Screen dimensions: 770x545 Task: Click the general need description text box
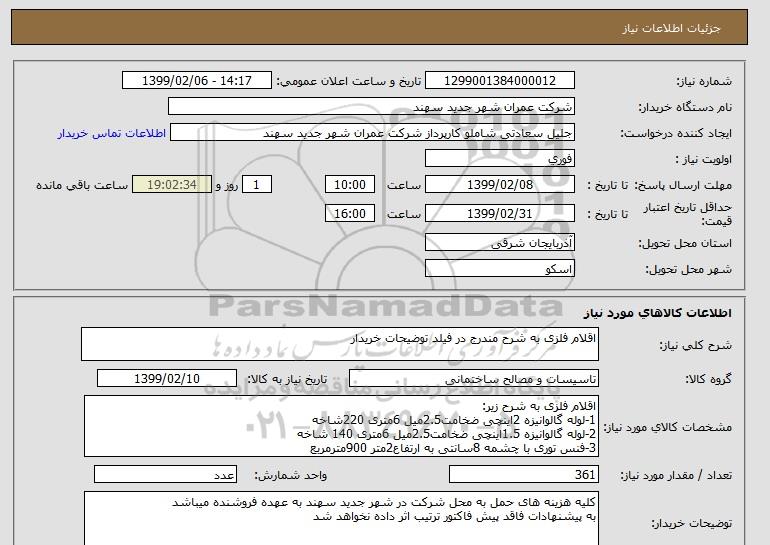340,344
